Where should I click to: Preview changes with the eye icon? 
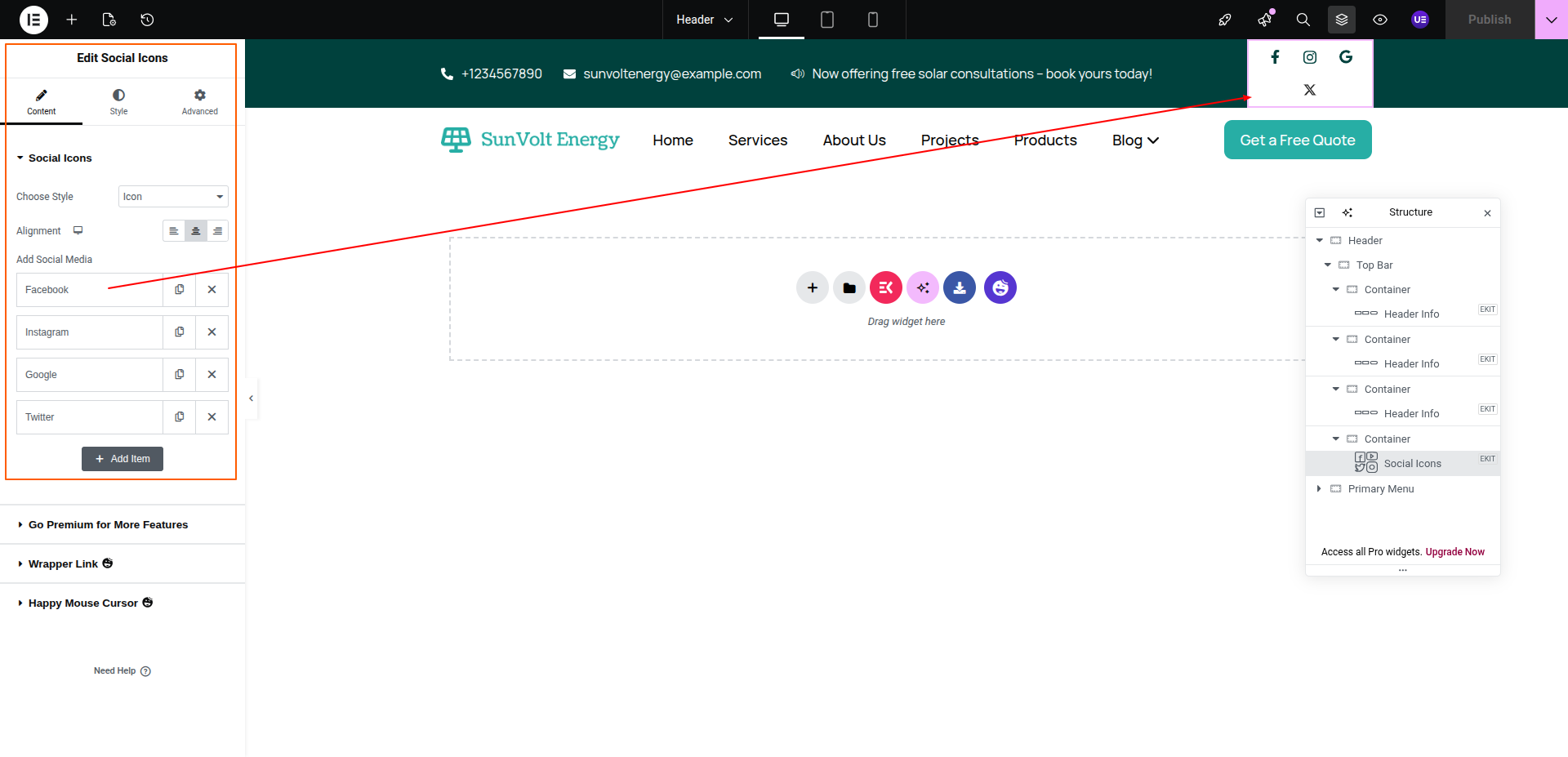[1380, 20]
